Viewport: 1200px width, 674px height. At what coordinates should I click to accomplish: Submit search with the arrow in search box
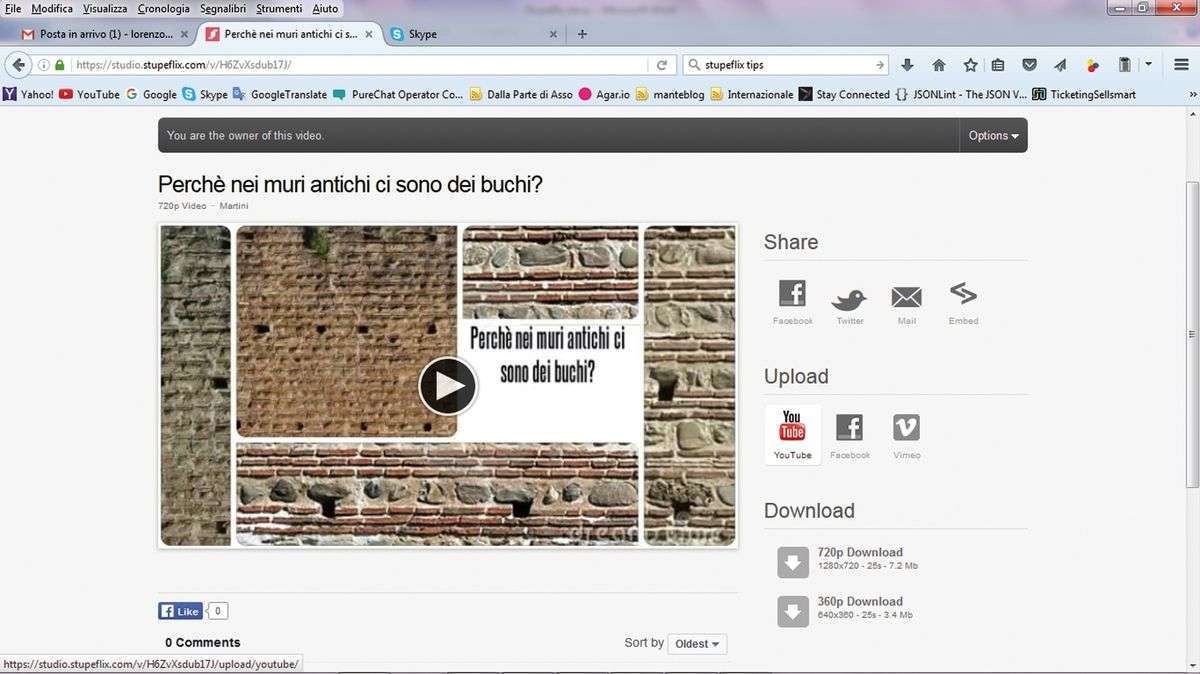tap(880, 65)
